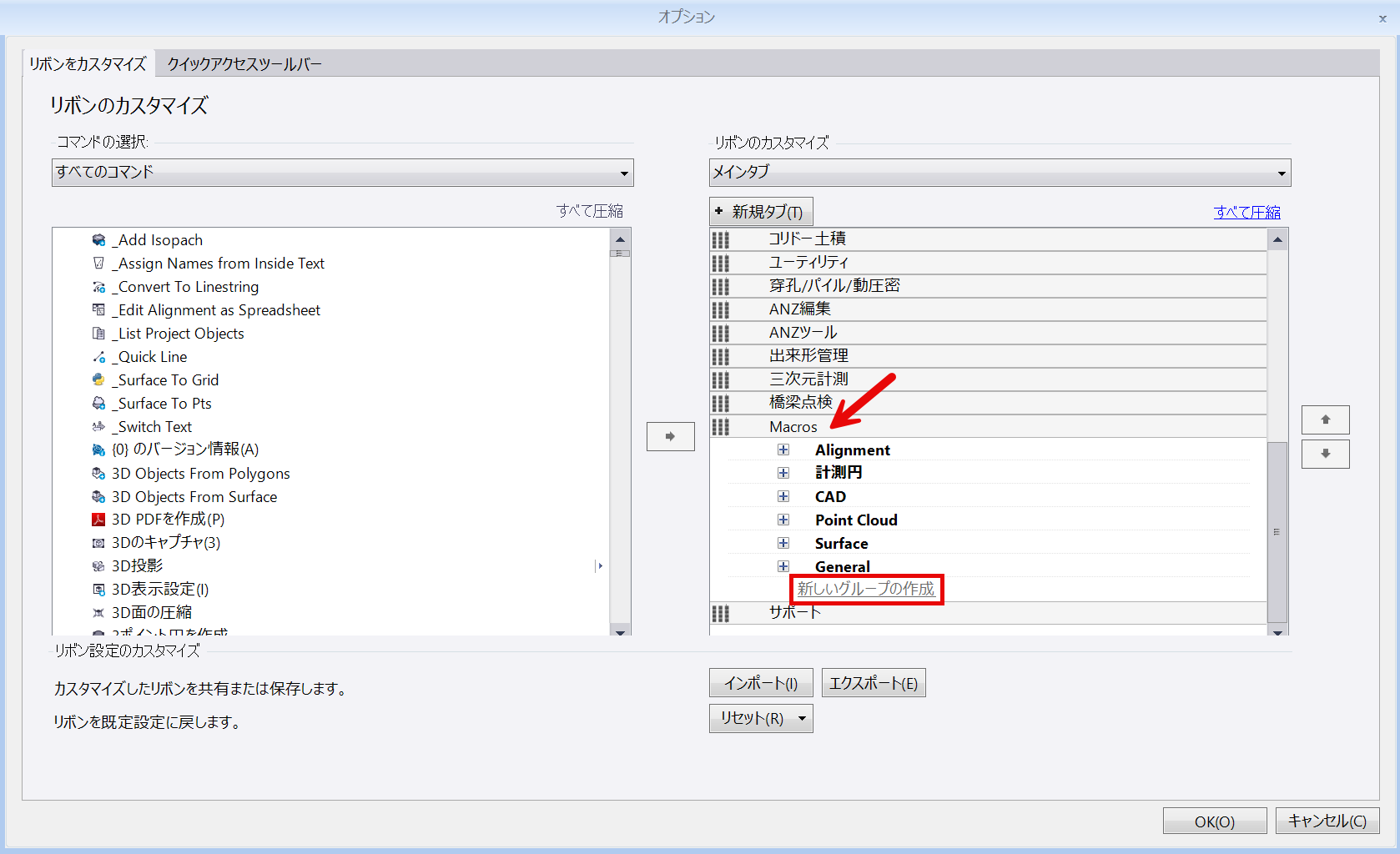Click the blue すべて圧縮 link

pos(1247,212)
